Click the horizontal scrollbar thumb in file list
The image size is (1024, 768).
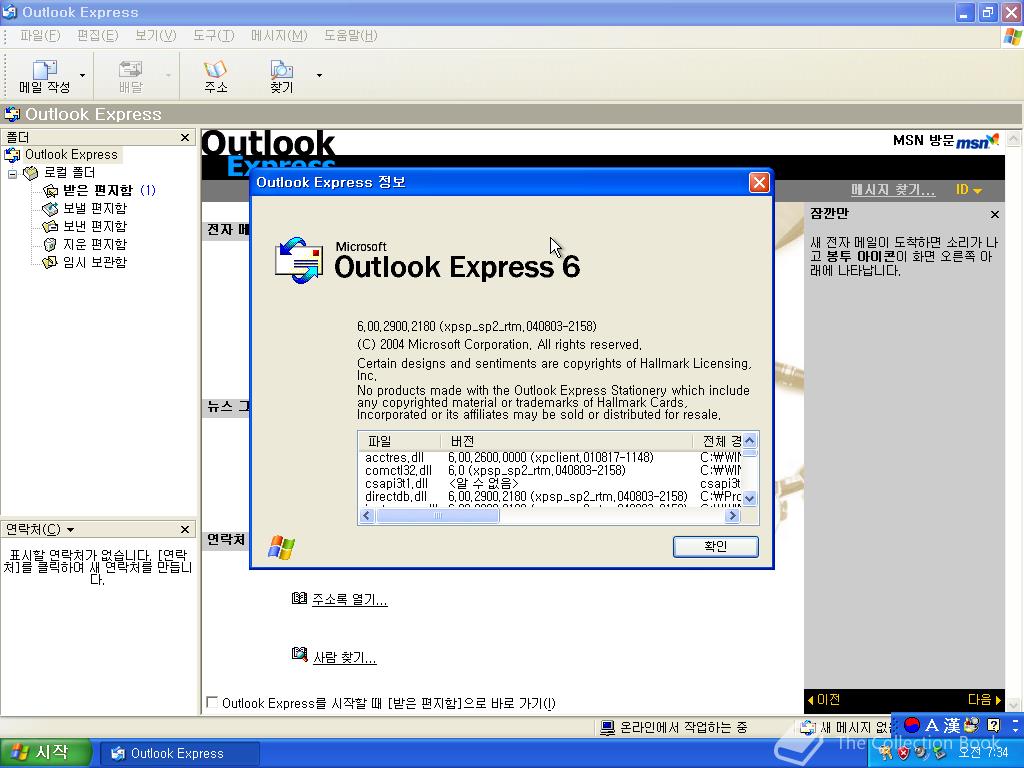pos(438,516)
